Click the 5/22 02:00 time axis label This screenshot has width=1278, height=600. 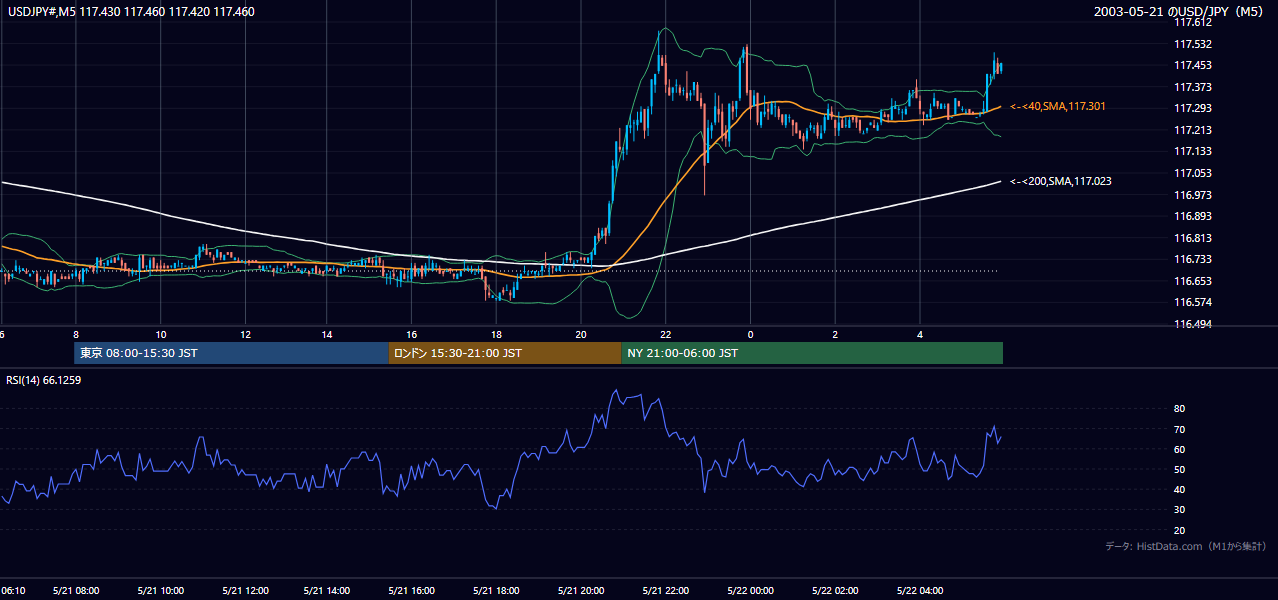coord(837,591)
